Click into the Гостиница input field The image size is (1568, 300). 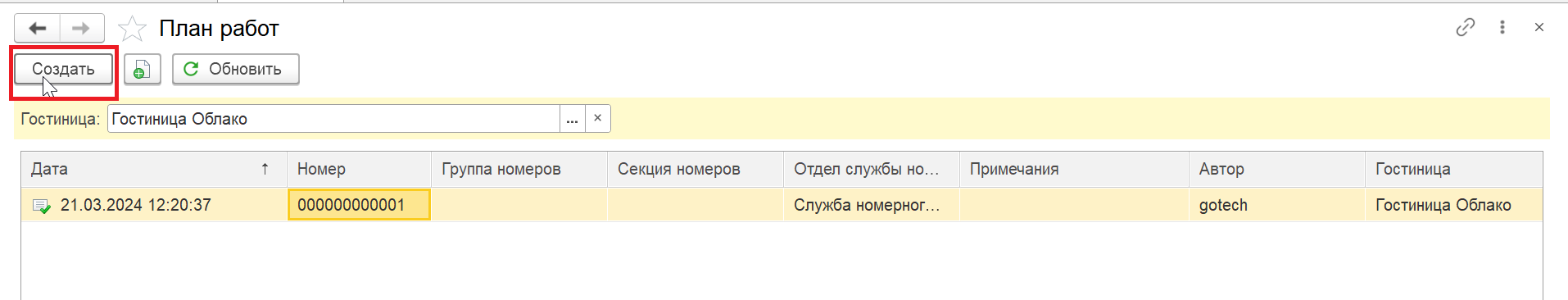coord(333,119)
